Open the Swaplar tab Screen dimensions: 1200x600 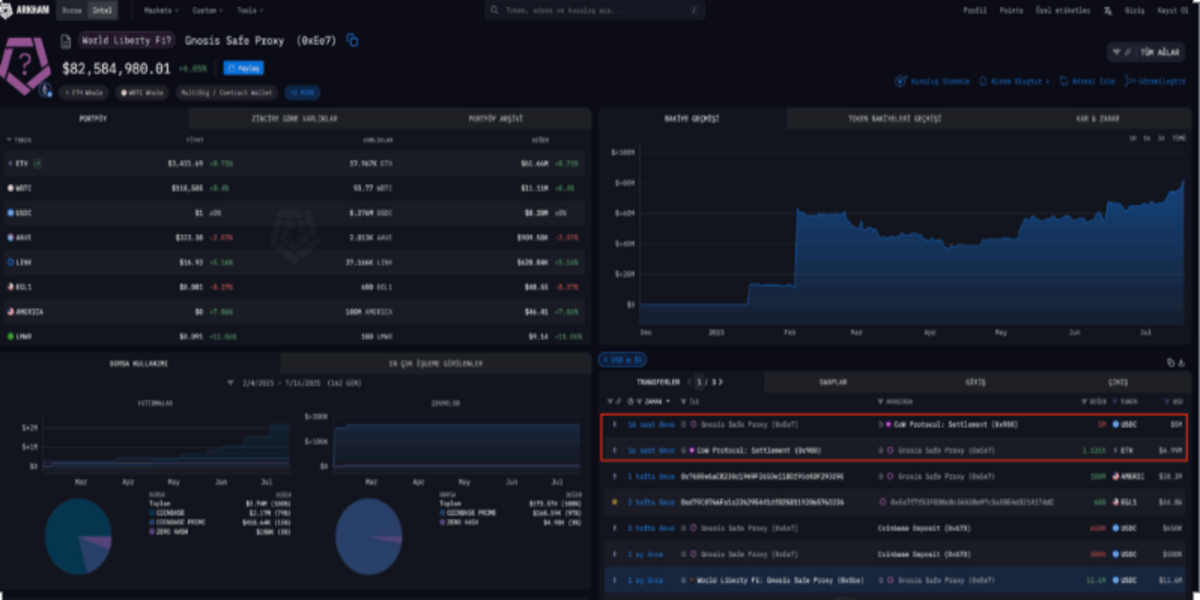tap(833, 382)
